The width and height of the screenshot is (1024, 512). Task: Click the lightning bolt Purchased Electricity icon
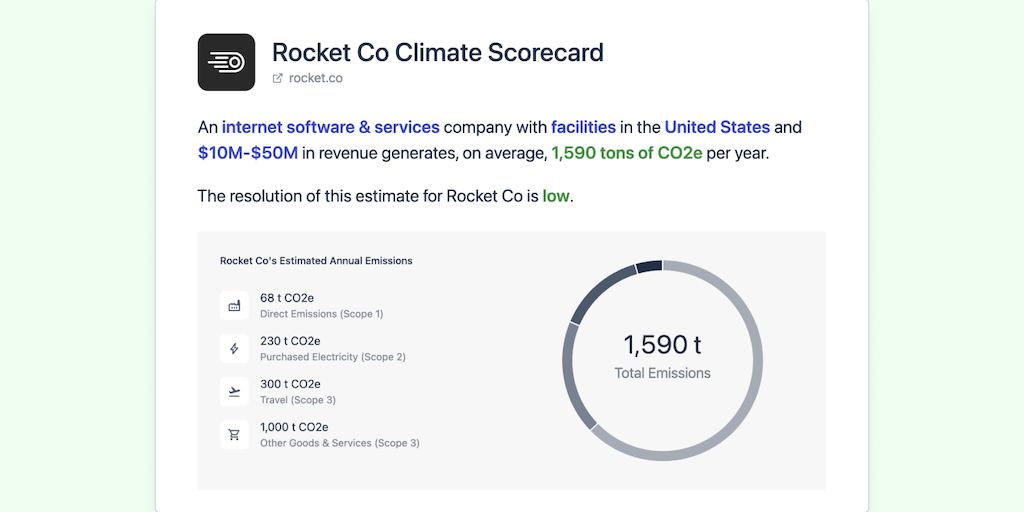click(234, 348)
